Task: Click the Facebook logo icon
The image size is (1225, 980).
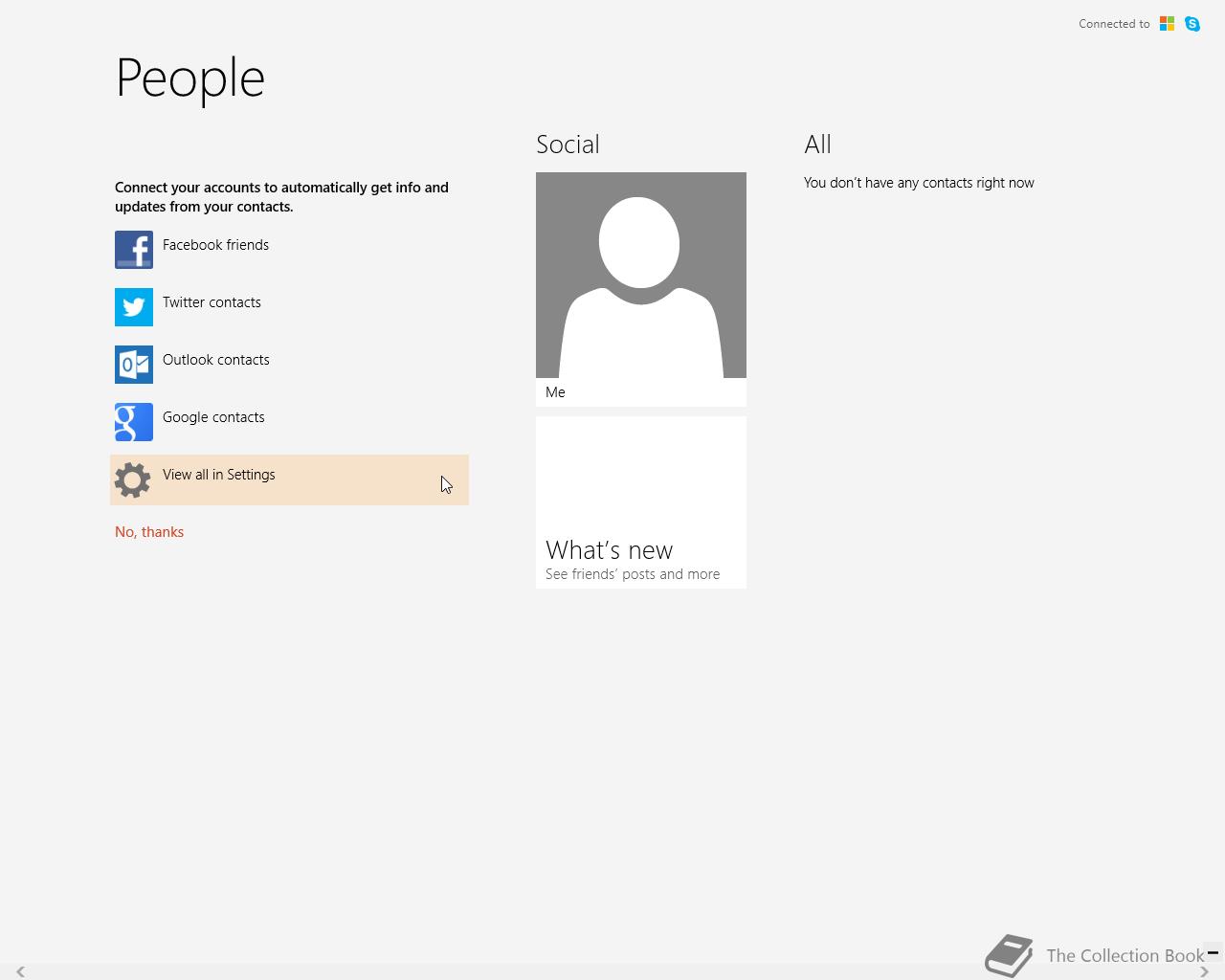Action: pyautogui.click(x=134, y=250)
